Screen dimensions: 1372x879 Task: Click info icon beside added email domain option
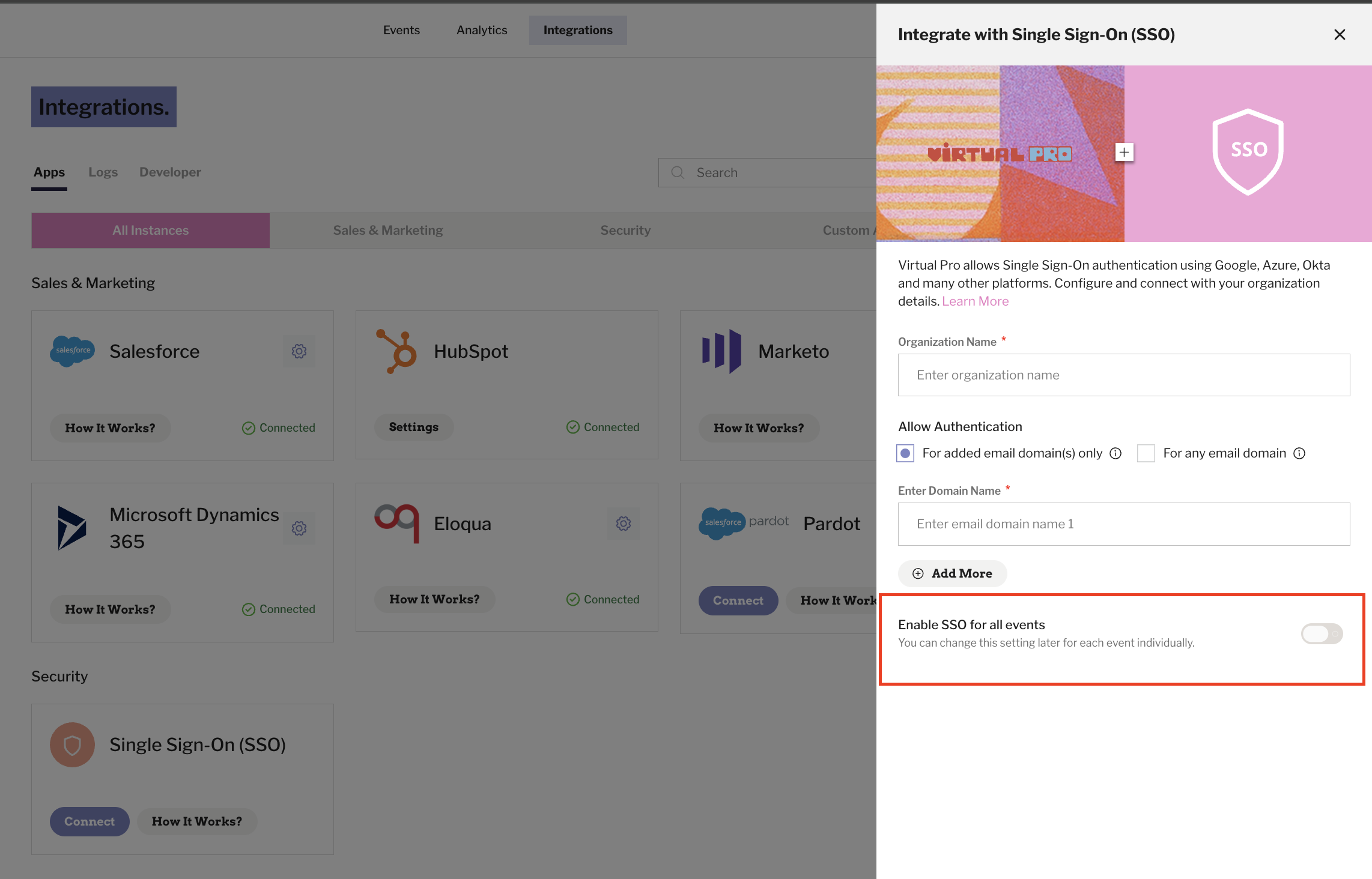1116,453
